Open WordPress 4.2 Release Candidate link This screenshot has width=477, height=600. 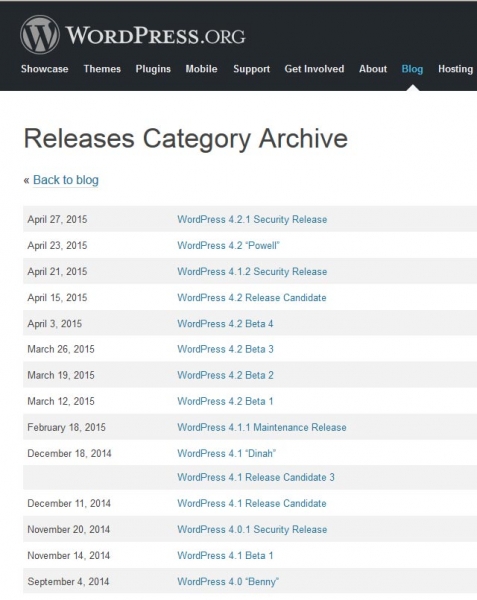click(252, 297)
